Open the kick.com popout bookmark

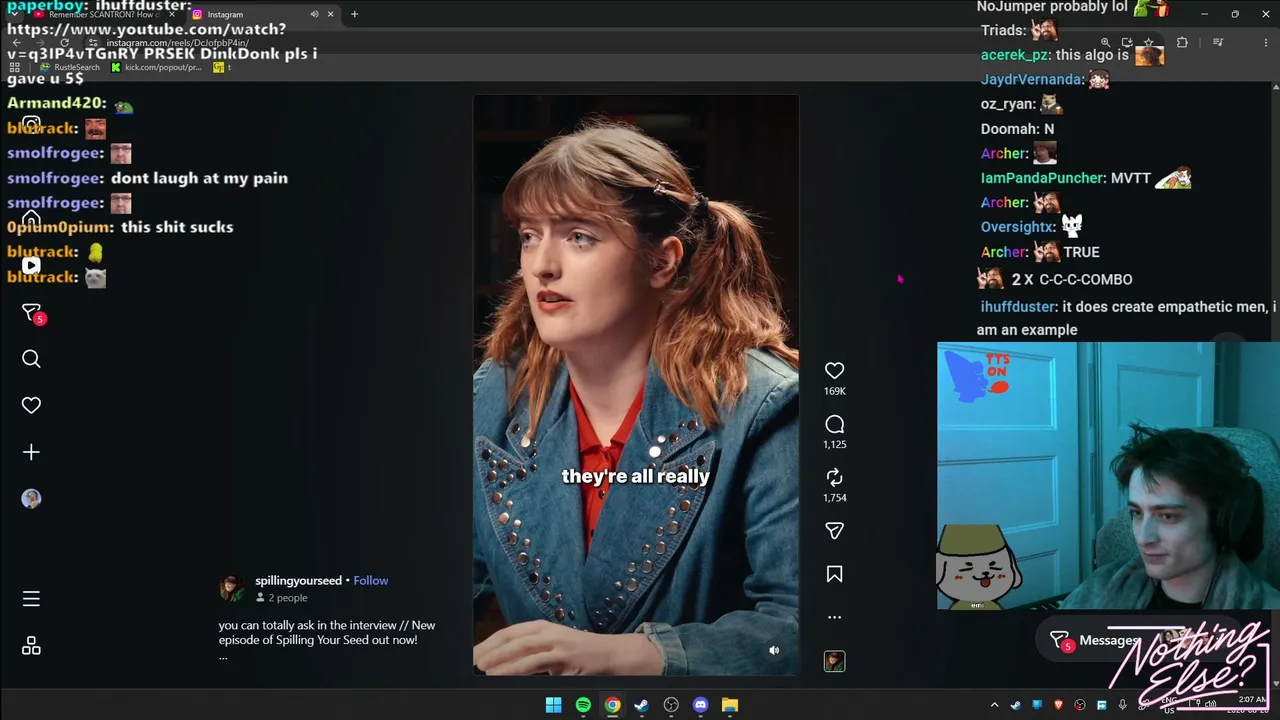tap(156, 67)
